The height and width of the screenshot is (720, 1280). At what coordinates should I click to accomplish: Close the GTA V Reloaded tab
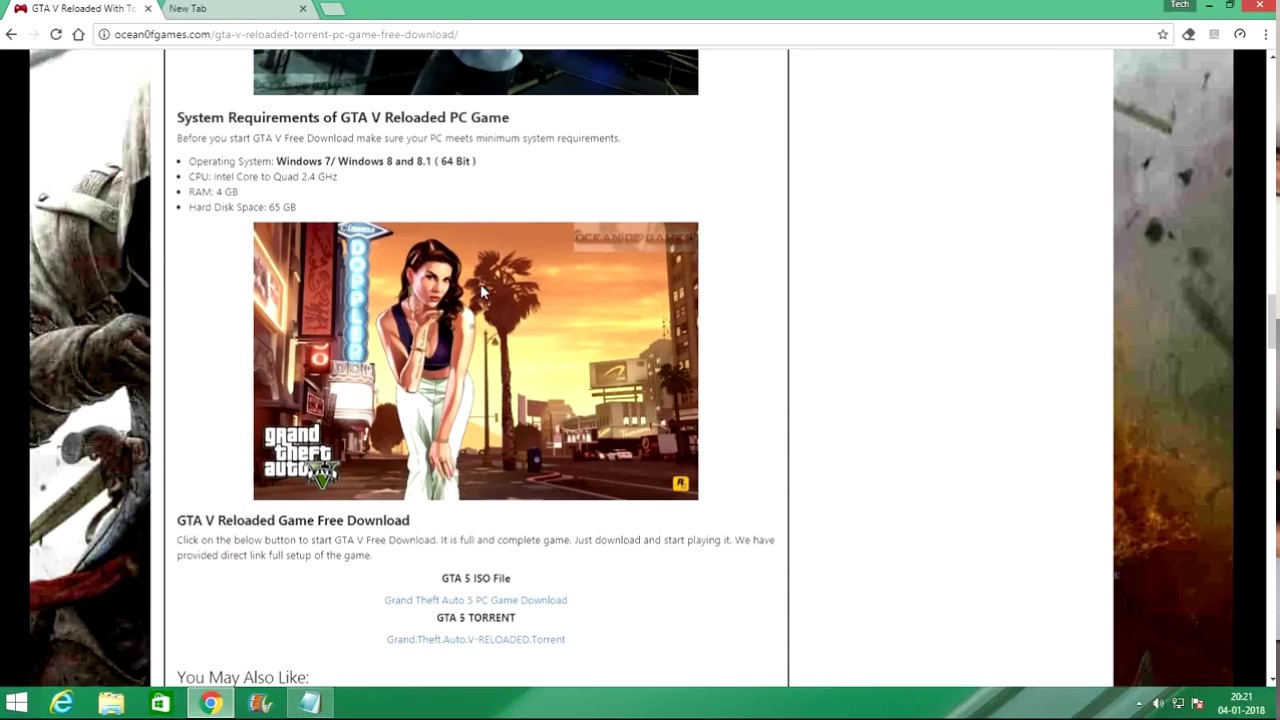[x=148, y=8]
